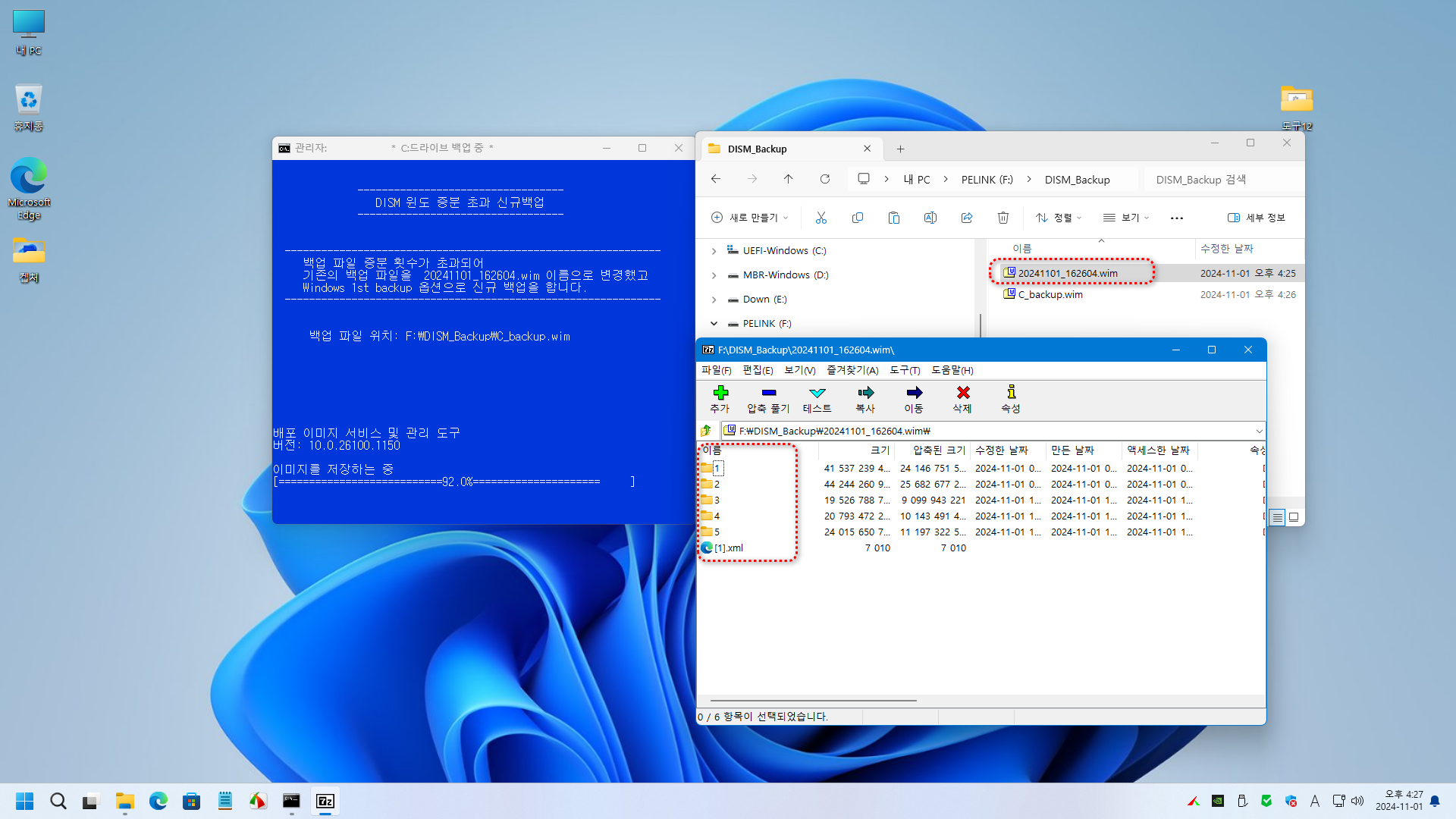The height and width of the screenshot is (819, 1456).
Task: Click the Explorer Paste icon
Action: [893, 218]
